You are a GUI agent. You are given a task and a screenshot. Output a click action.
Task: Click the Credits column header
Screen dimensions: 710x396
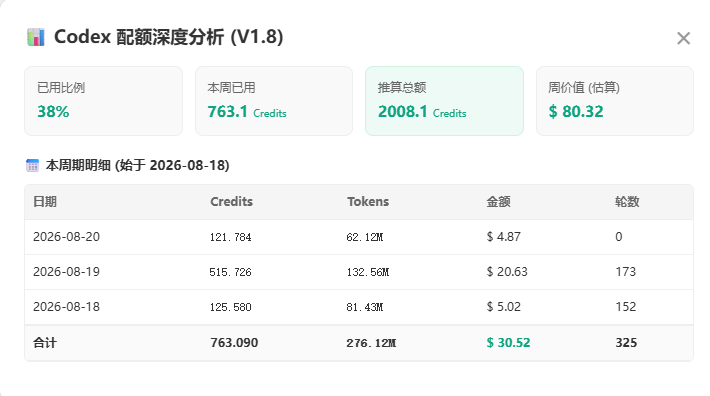pos(231,201)
